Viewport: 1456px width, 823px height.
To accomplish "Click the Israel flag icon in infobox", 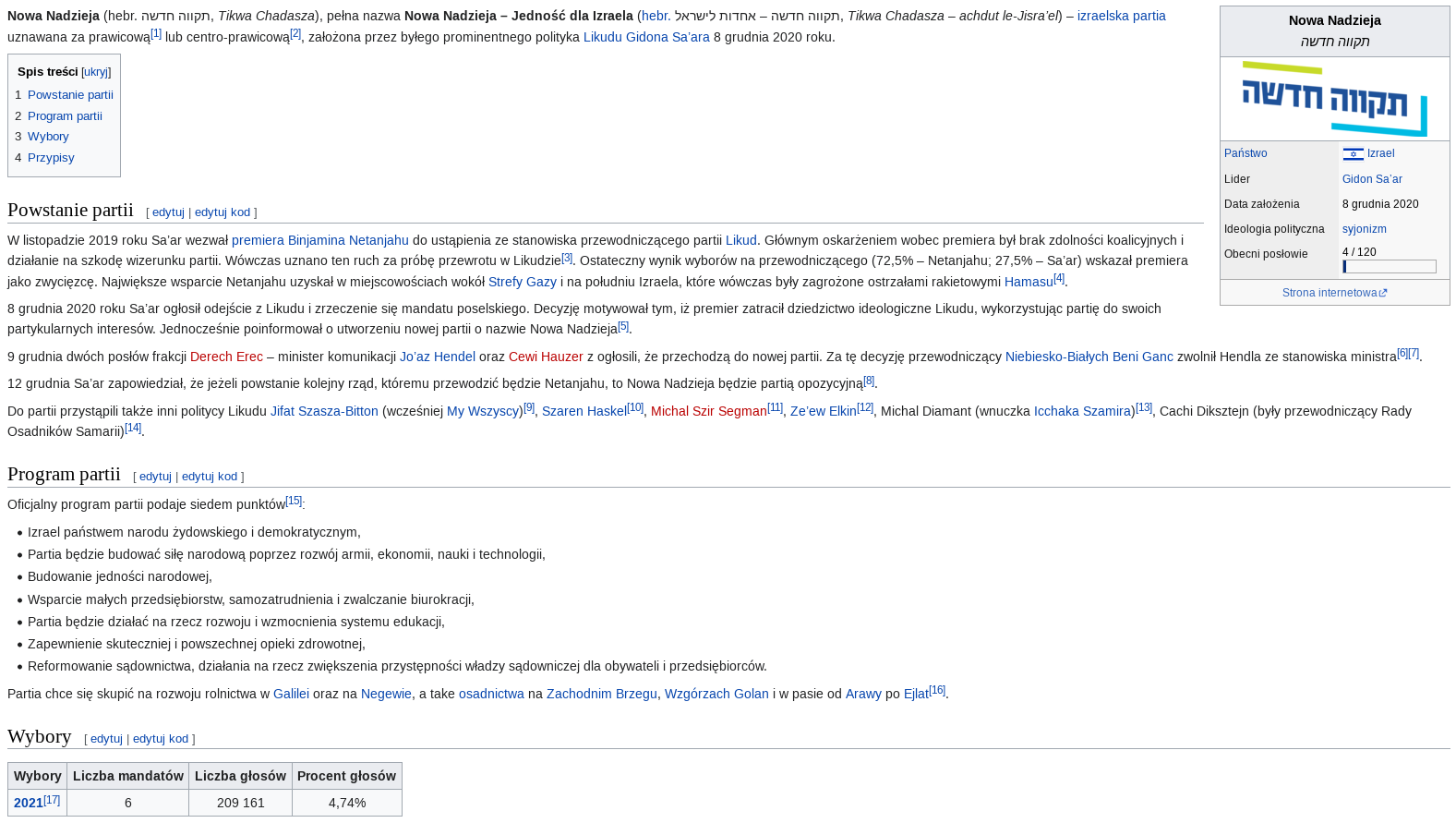I will (1353, 154).
